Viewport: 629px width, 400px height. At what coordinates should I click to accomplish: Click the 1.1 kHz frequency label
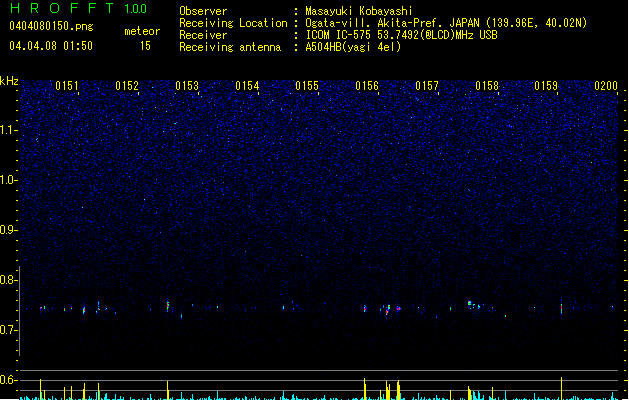coord(8,130)
